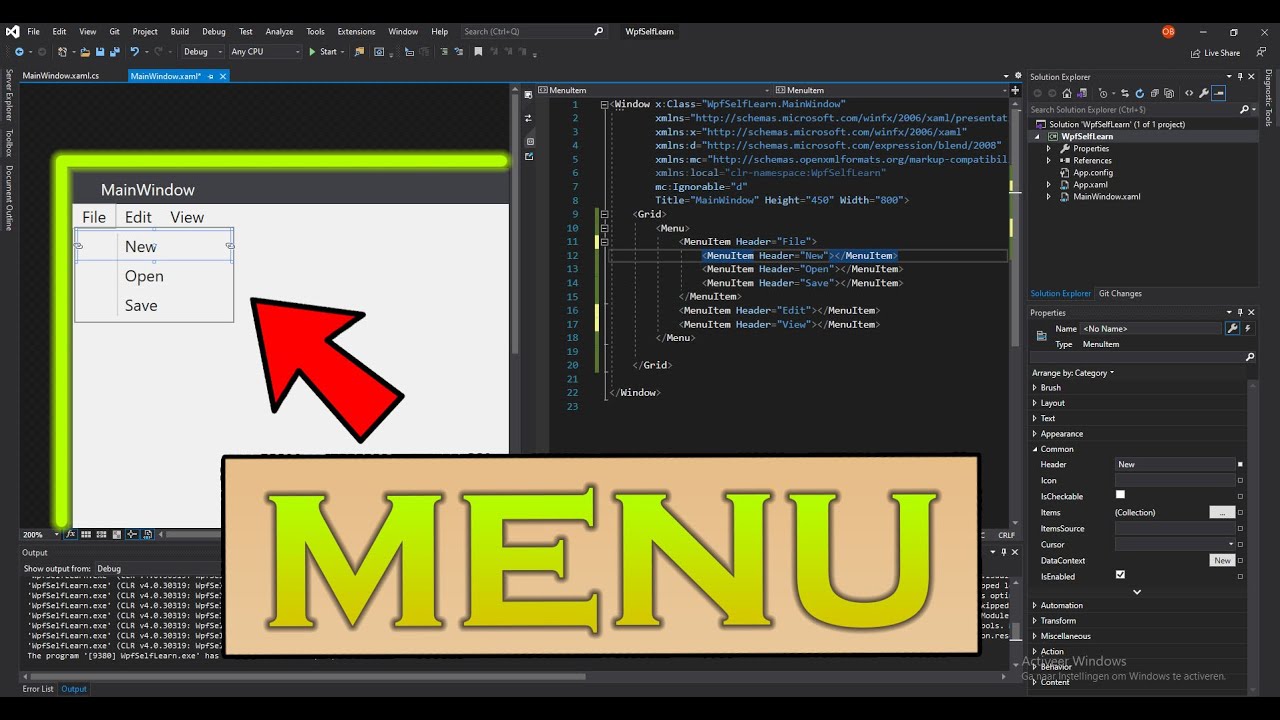This screenshot has height=720, width=1280.
Task: Click the bookmark icon in toolbar
Action: pos(478,51)
